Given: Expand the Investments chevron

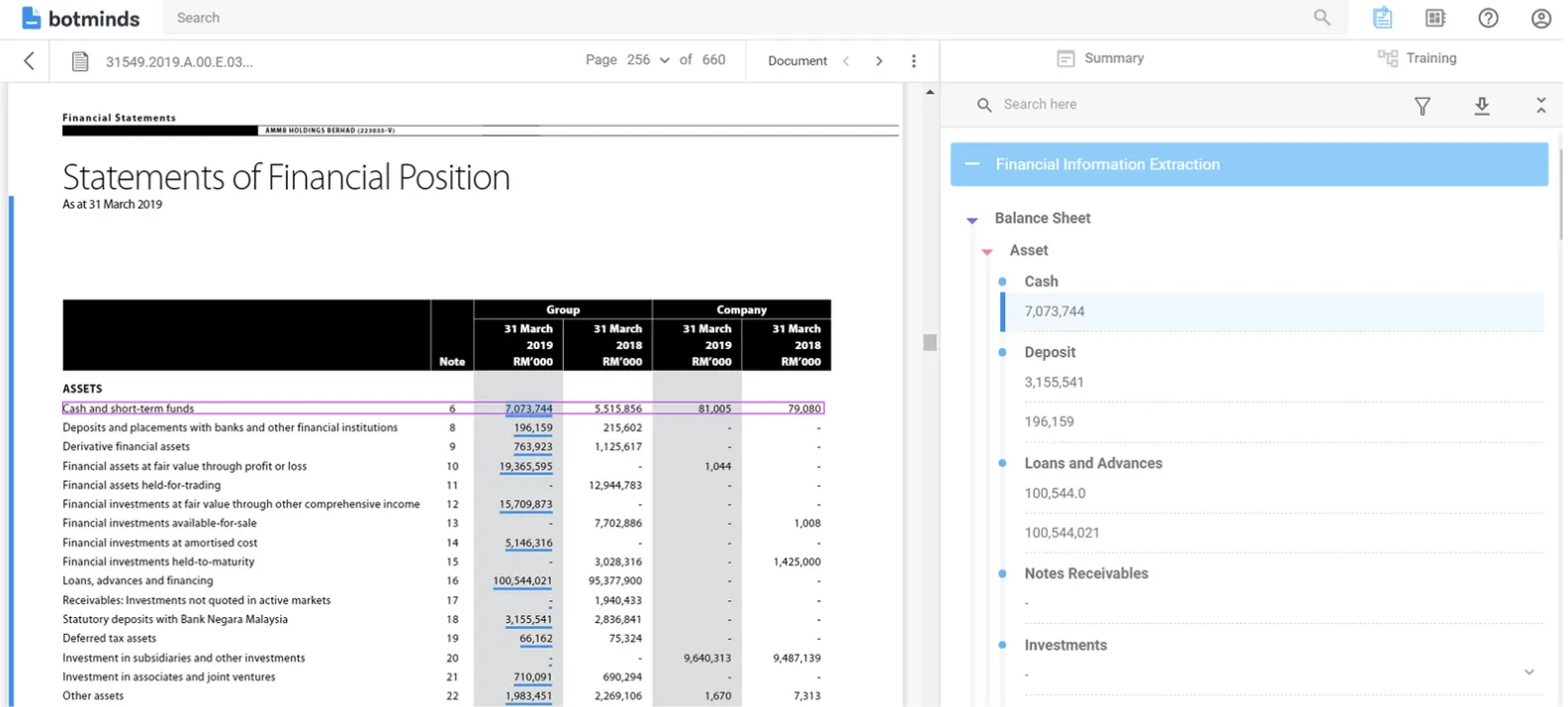Looking at the screenshot, I should pos(1528,672).
